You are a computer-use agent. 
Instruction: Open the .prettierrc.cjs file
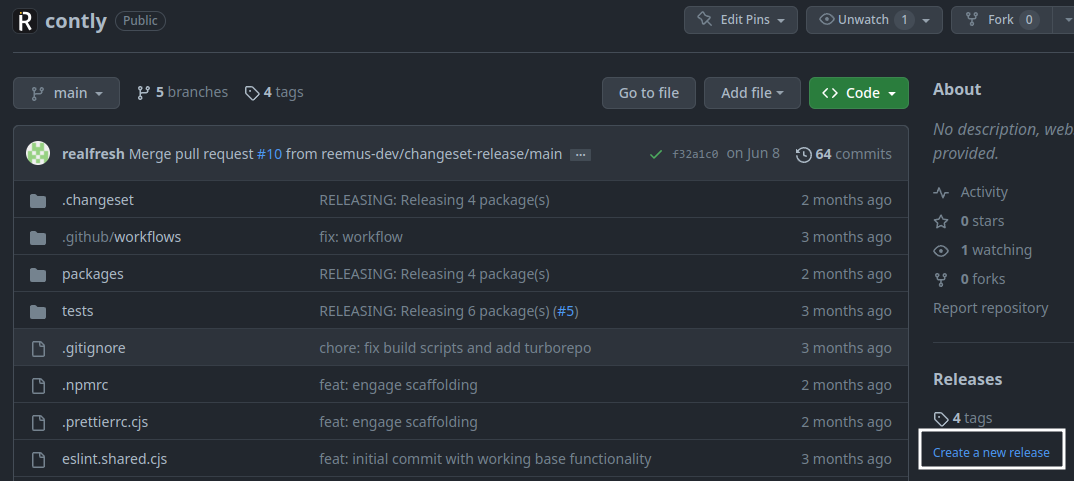click(105, 422)
